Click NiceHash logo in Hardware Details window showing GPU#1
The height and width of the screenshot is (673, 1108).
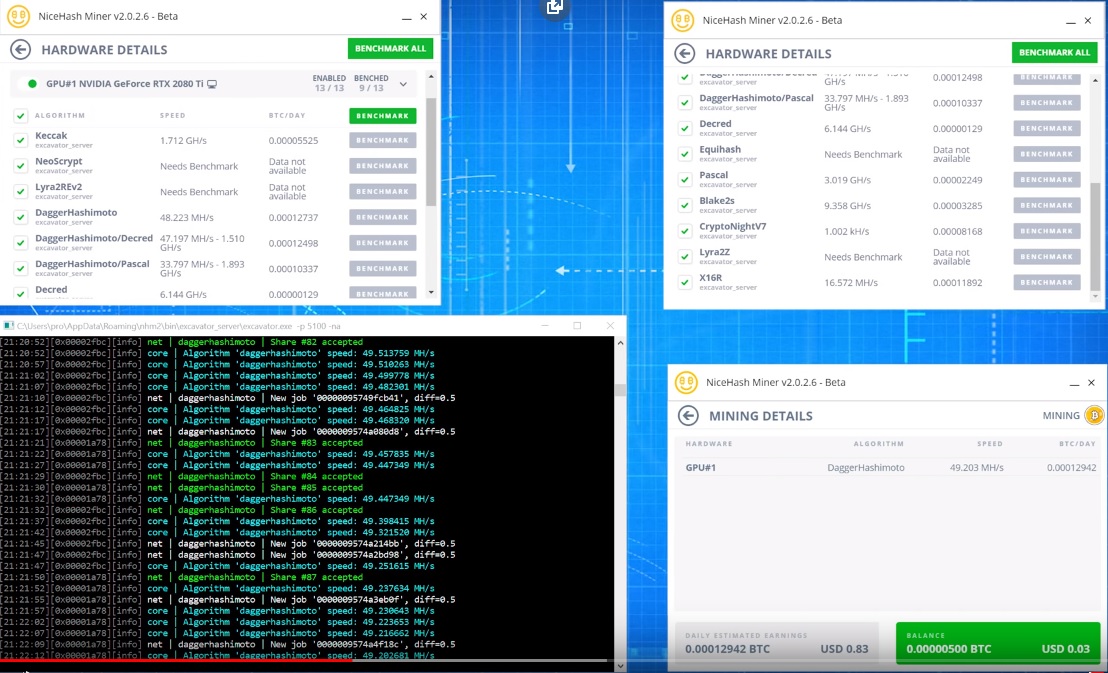click(x=18, y=16)
